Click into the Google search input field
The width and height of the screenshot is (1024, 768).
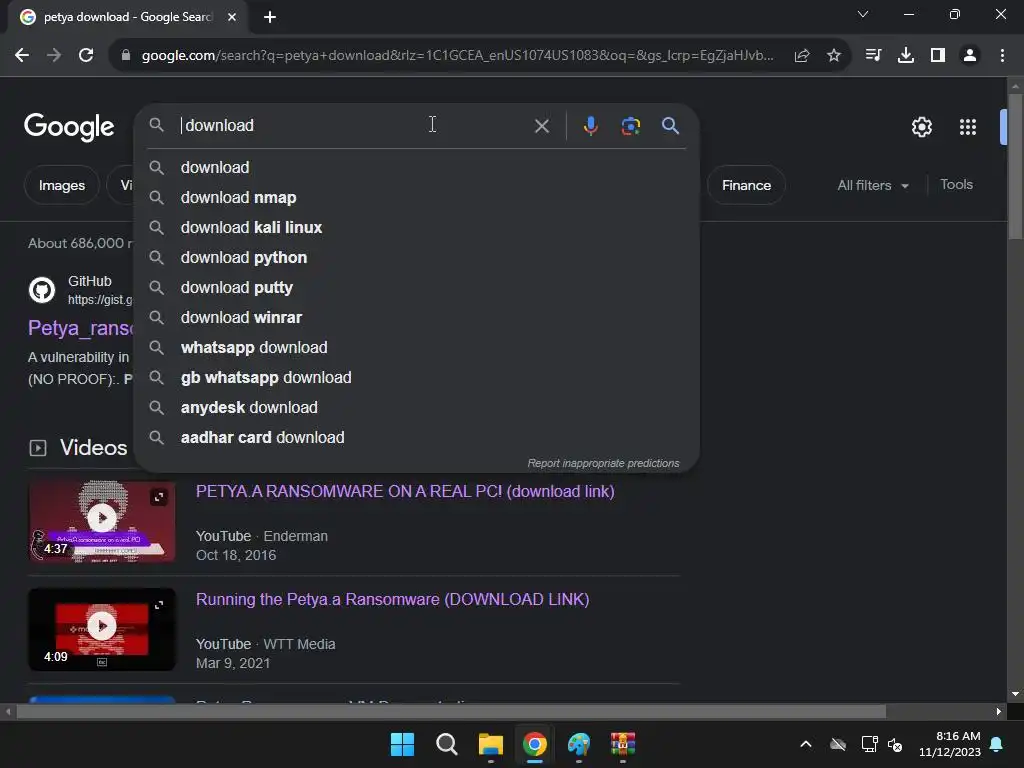(x=353, y=125)
